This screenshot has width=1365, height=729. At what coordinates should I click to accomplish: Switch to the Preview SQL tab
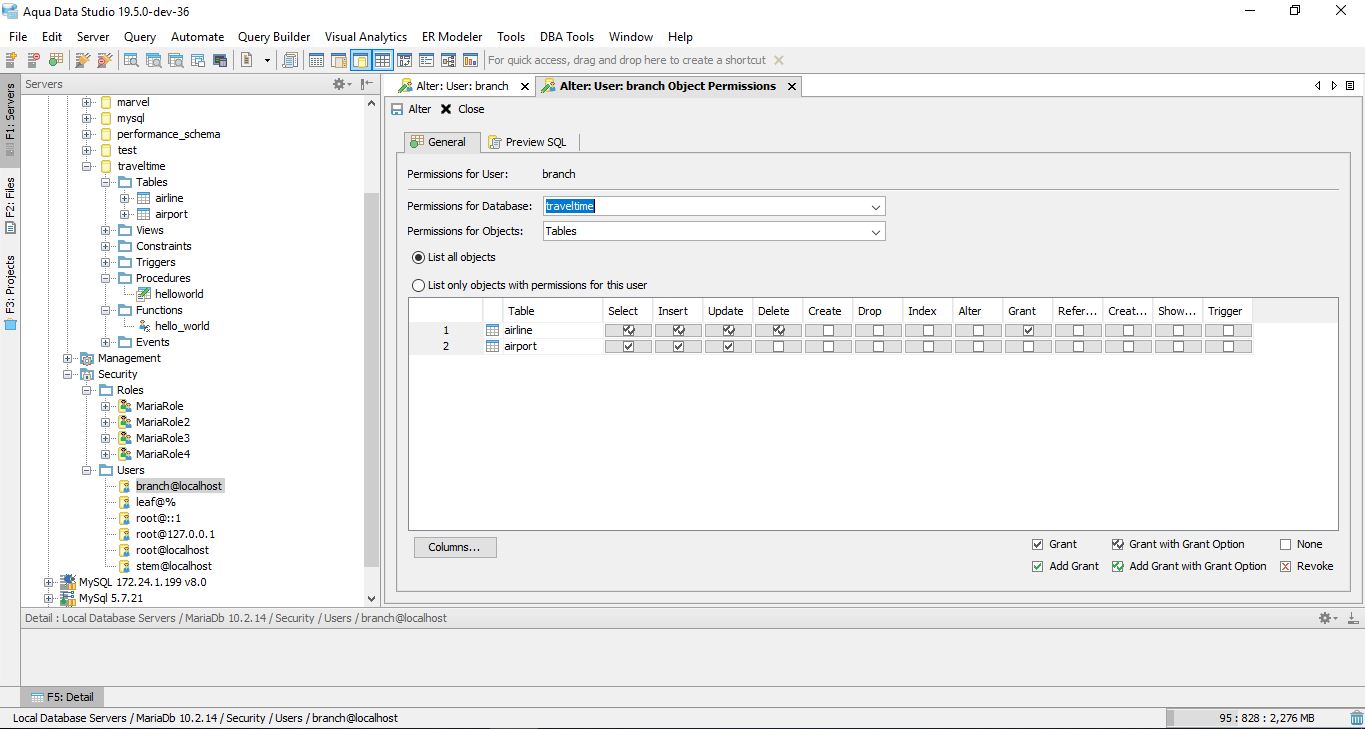[527, 142]
